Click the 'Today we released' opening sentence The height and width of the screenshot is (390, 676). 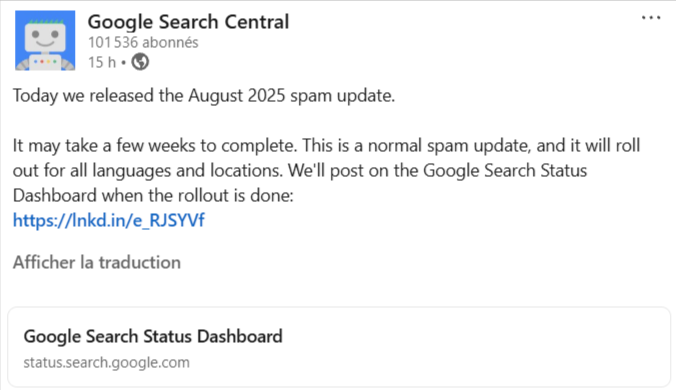(203, 96)
